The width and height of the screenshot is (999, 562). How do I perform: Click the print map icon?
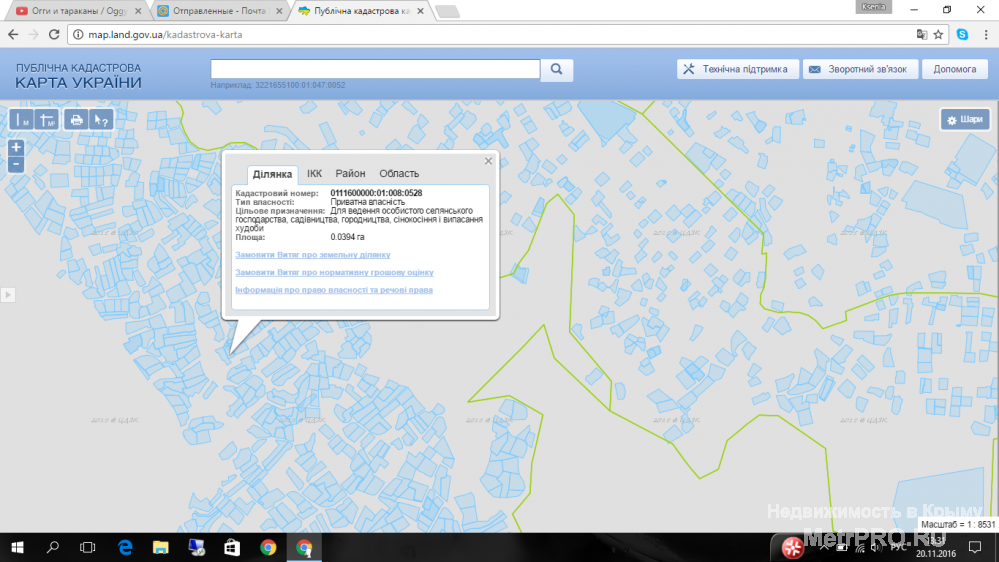click(x=76, y=119)
